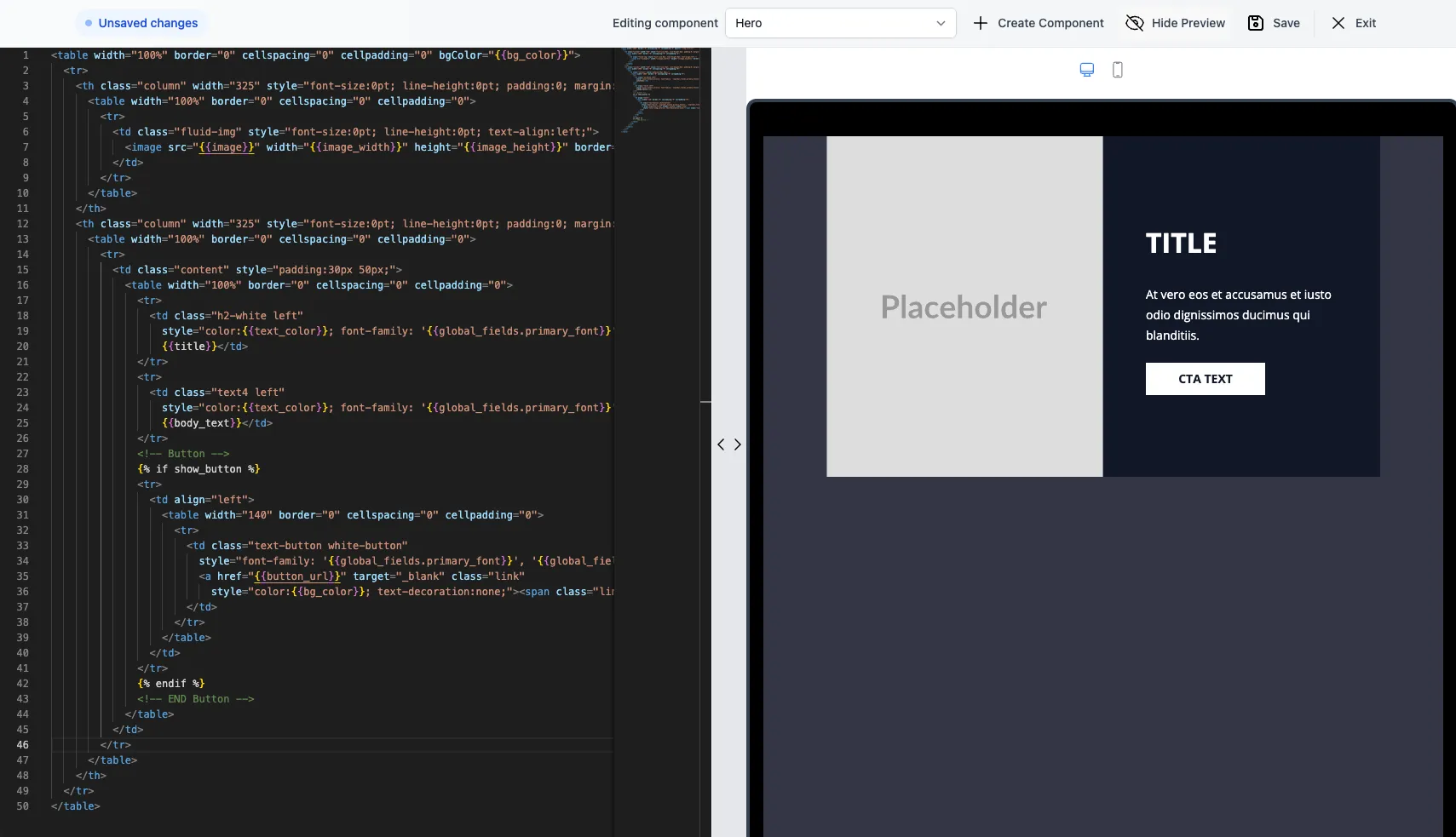
Task: Switch preview to desktop view
Action: 1086,69
